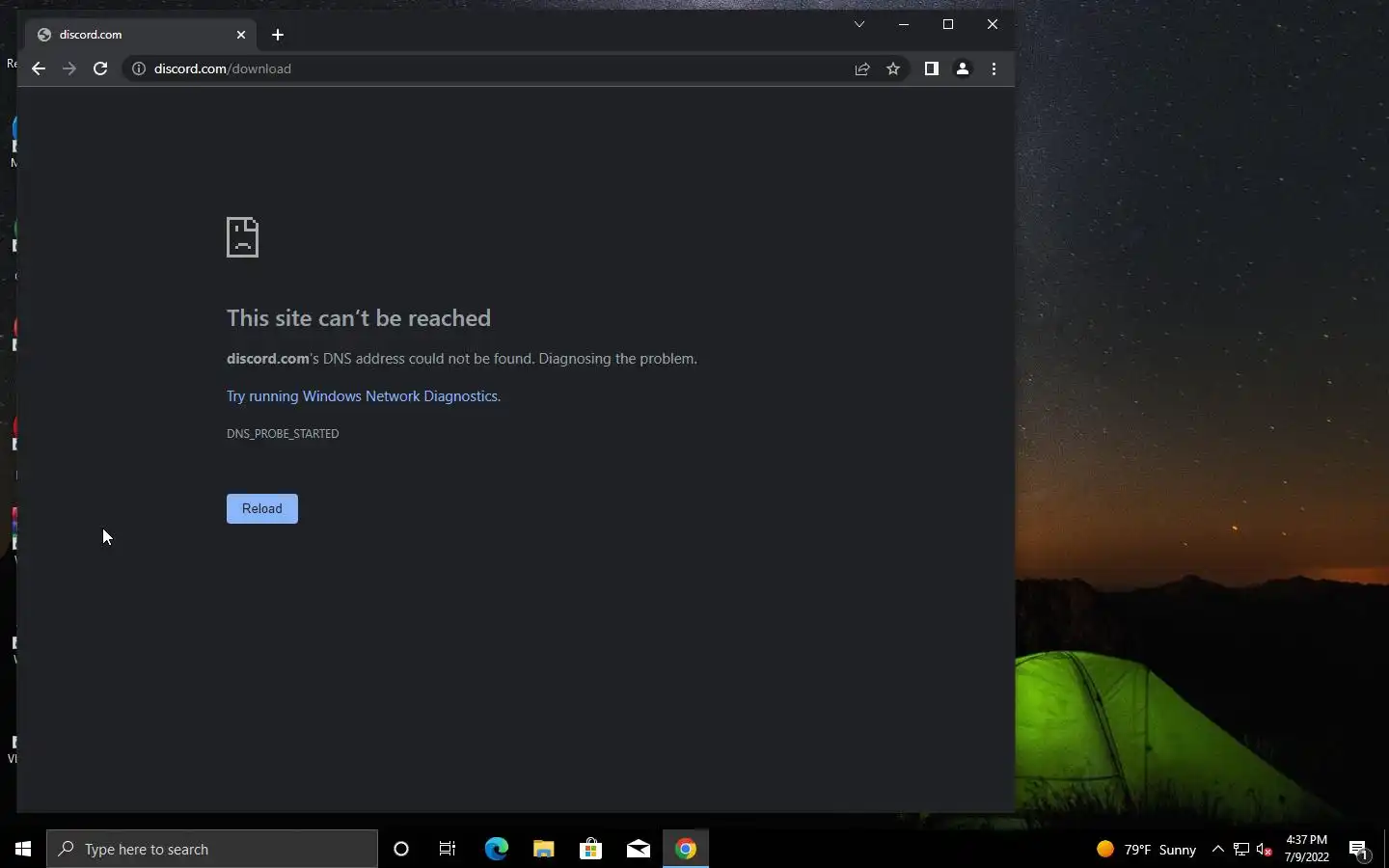Click the DNS_PROBE_STARTED error code
This screenshot has width=1389, height=868.
(283, 434)
